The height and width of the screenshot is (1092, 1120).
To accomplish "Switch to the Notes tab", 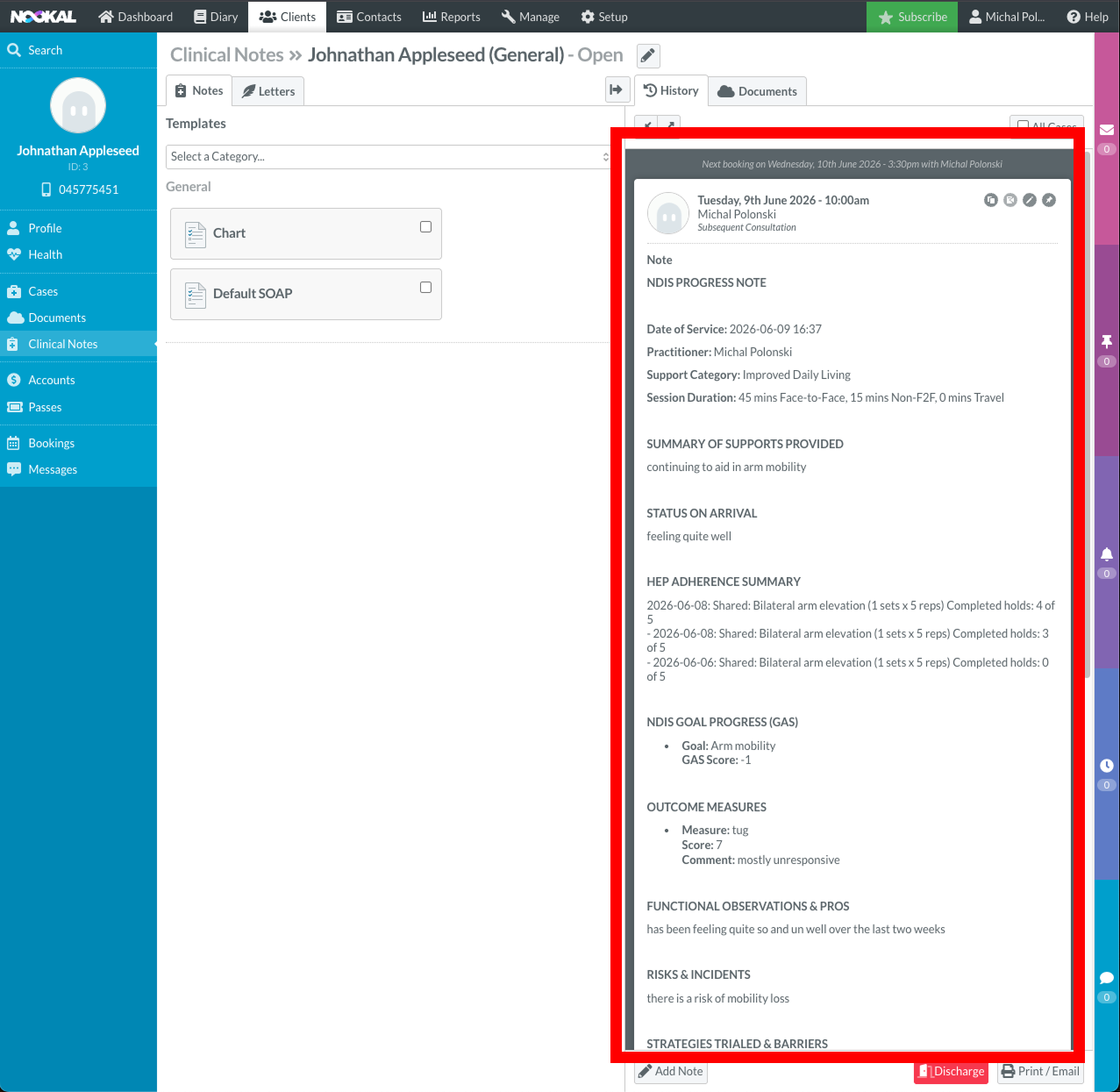I will coord(199,90).
